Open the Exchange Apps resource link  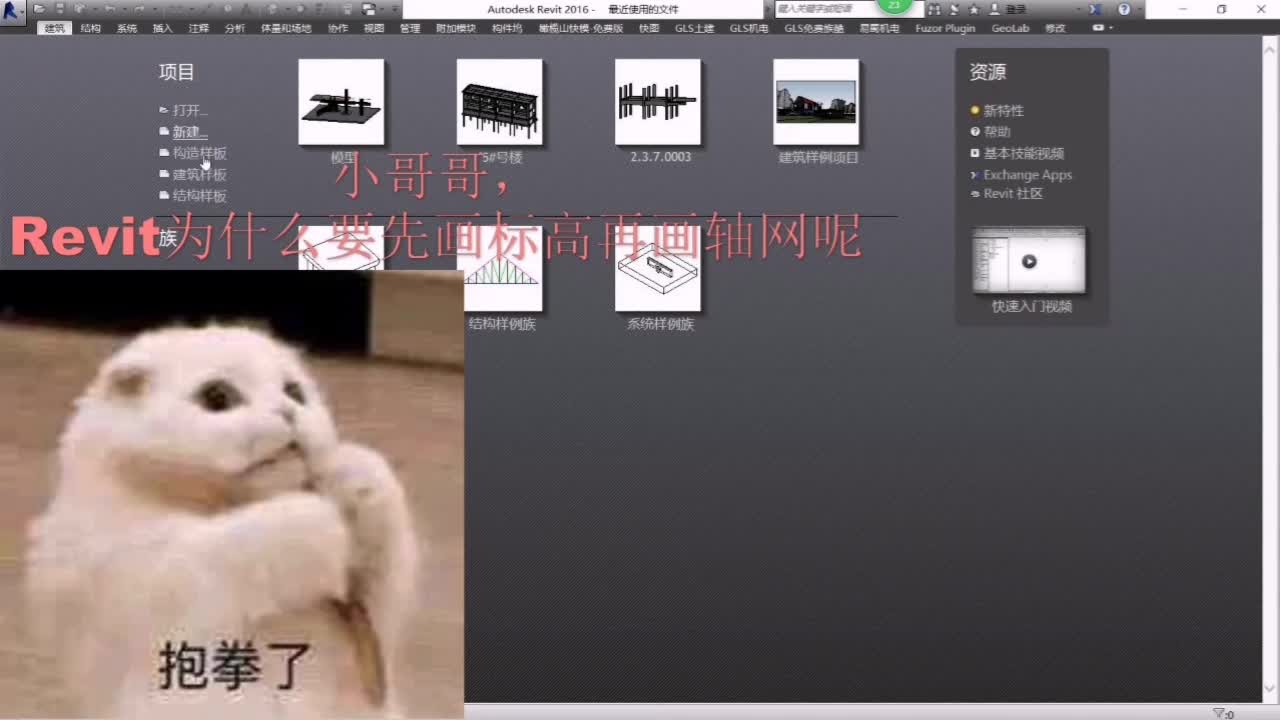click(x=1027, y=174)
